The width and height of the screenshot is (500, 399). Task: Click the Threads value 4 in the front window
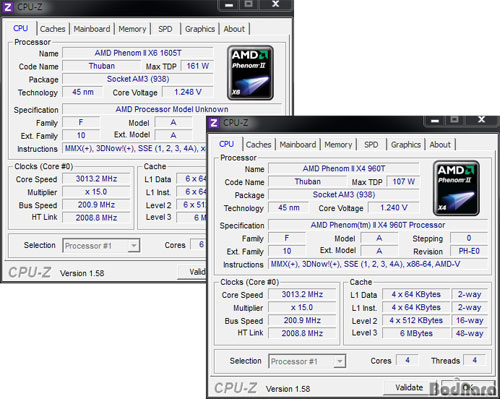474,360
